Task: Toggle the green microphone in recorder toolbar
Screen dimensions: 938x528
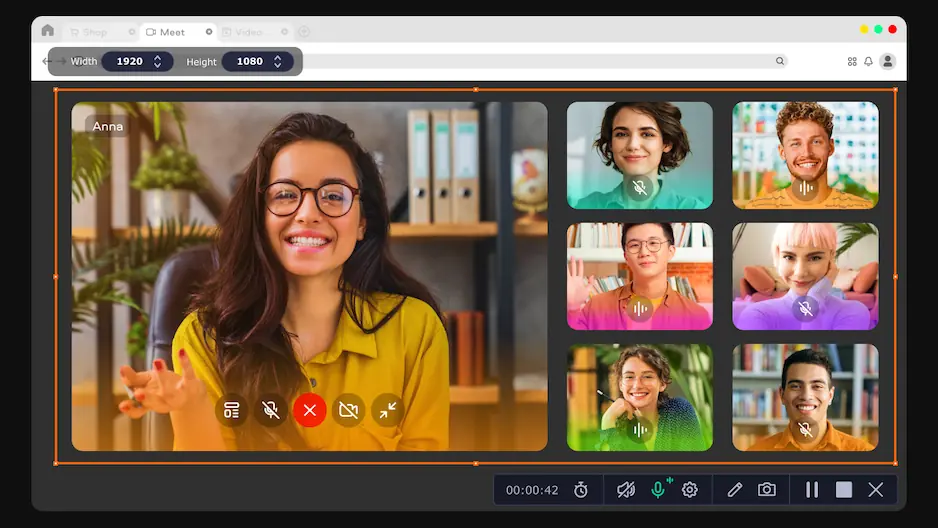Action: tap(658, 489)
